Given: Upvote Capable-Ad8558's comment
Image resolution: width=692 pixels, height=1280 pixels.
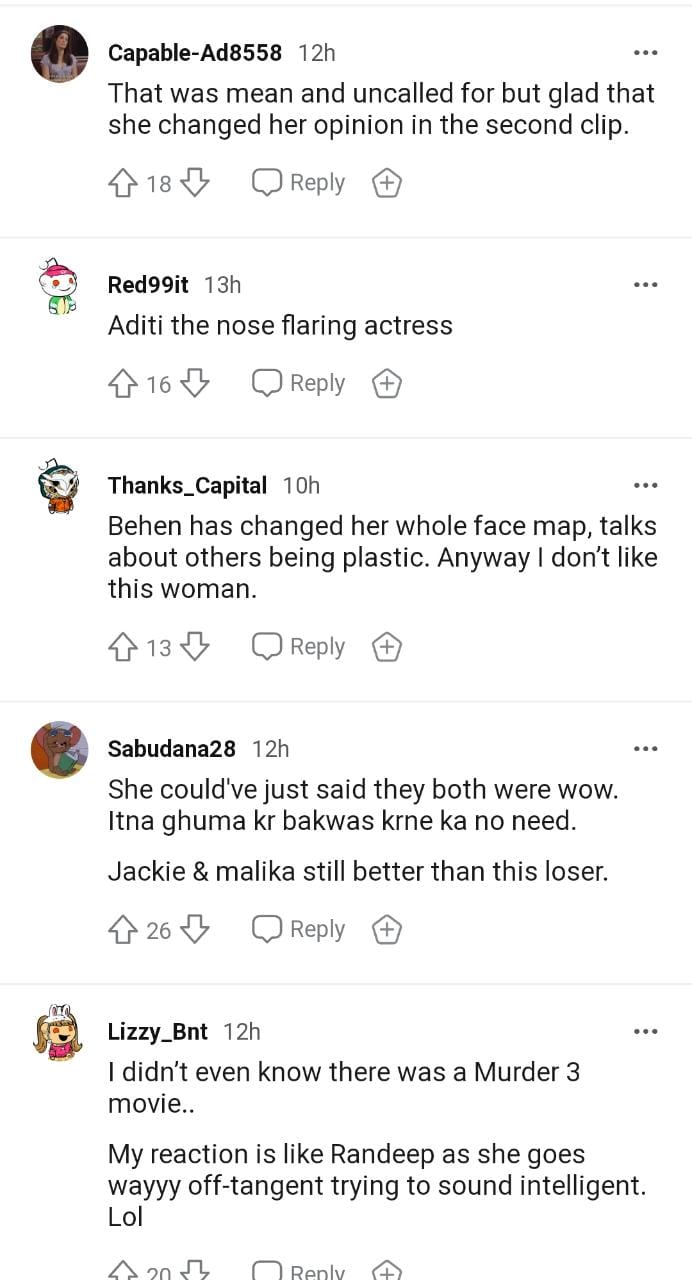Looking at the screenshot, I should pos(122,183).
